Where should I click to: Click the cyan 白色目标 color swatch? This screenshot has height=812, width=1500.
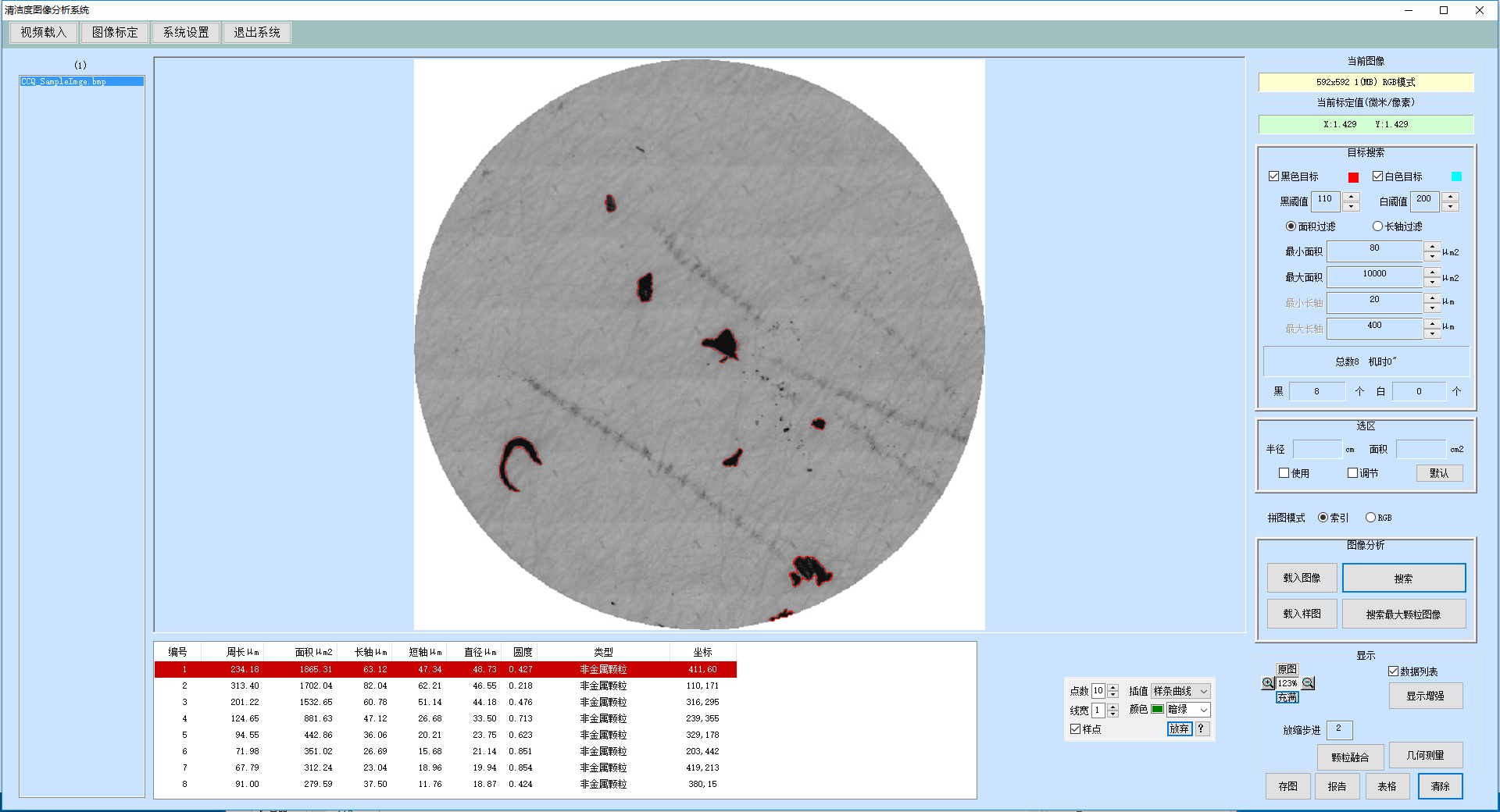tap(1456, 176)
